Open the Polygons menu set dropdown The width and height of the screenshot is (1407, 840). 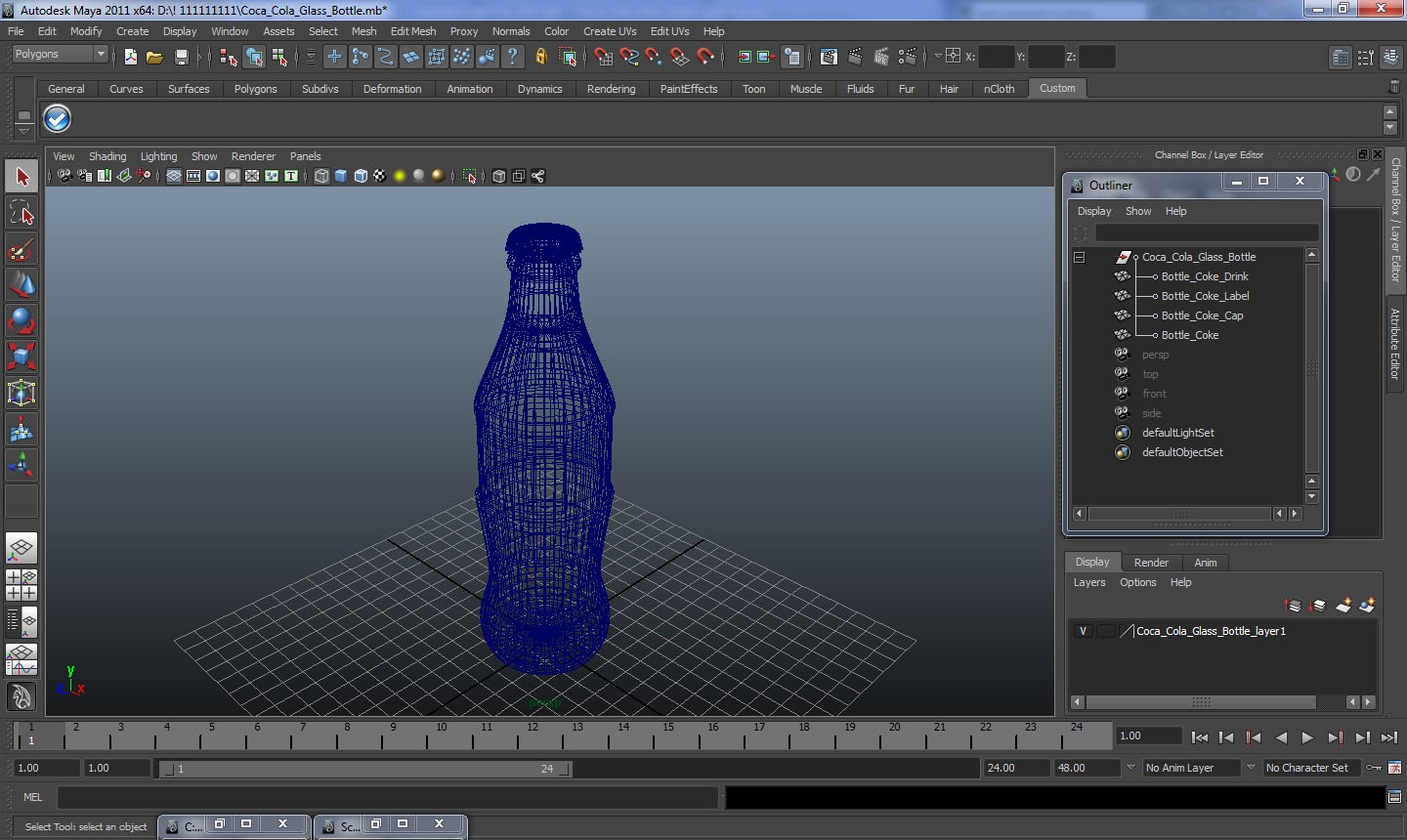60,55
